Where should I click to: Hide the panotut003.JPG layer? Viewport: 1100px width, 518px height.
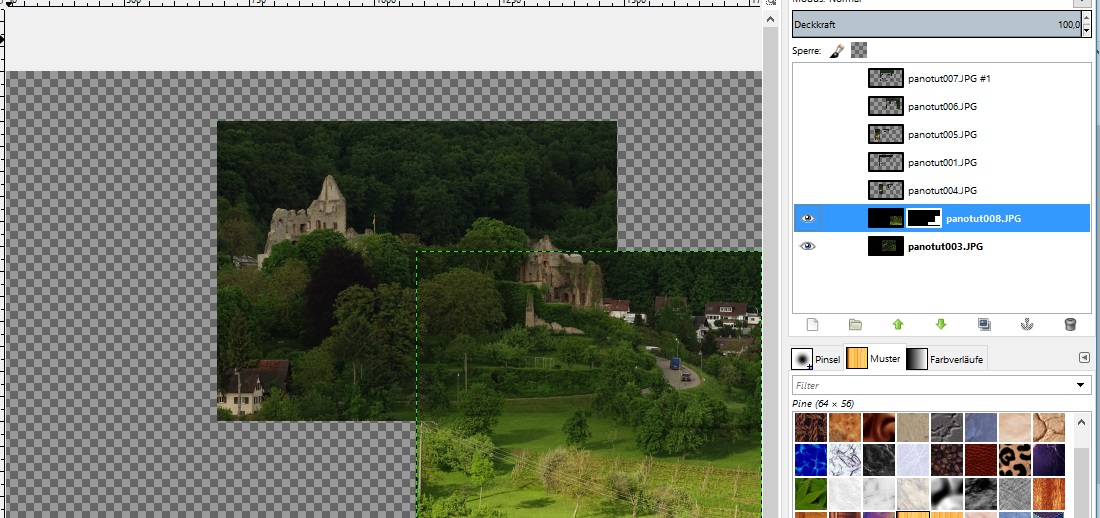click(x=808, y=246)
